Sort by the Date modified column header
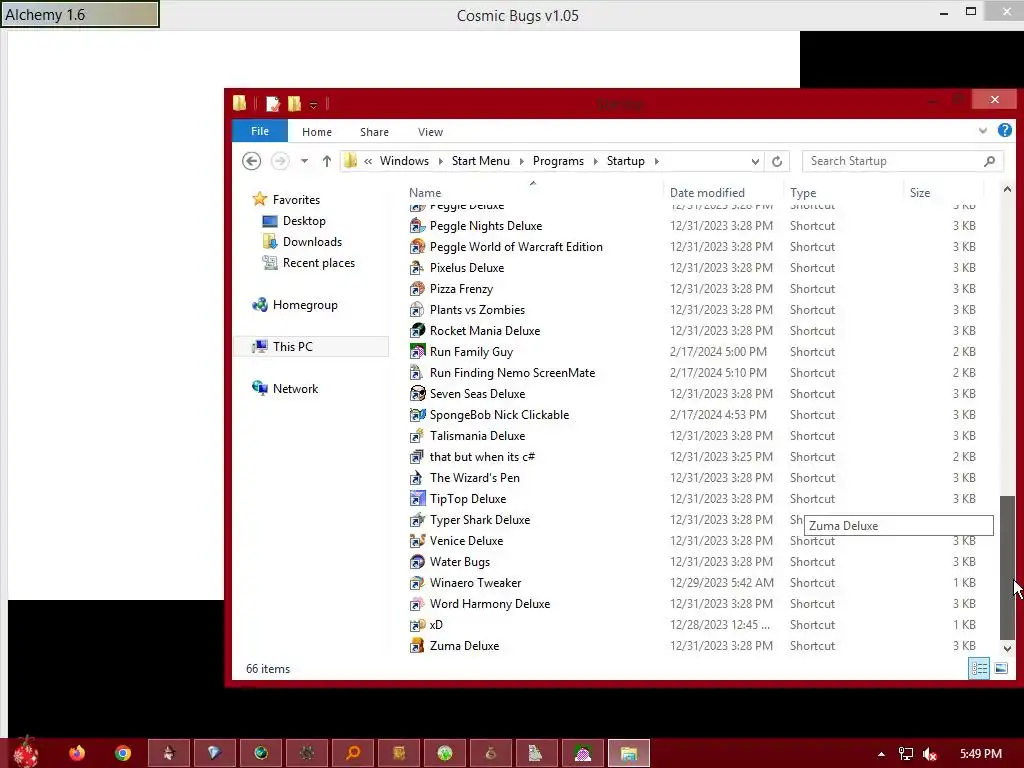This screenshot has height=768, width=1024. pos(707,193)
